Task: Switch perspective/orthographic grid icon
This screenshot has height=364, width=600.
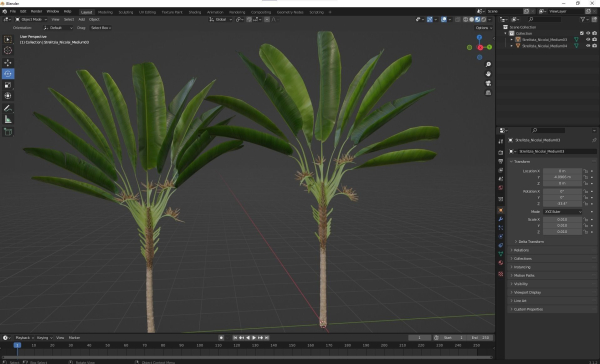Action: (488, 93)
